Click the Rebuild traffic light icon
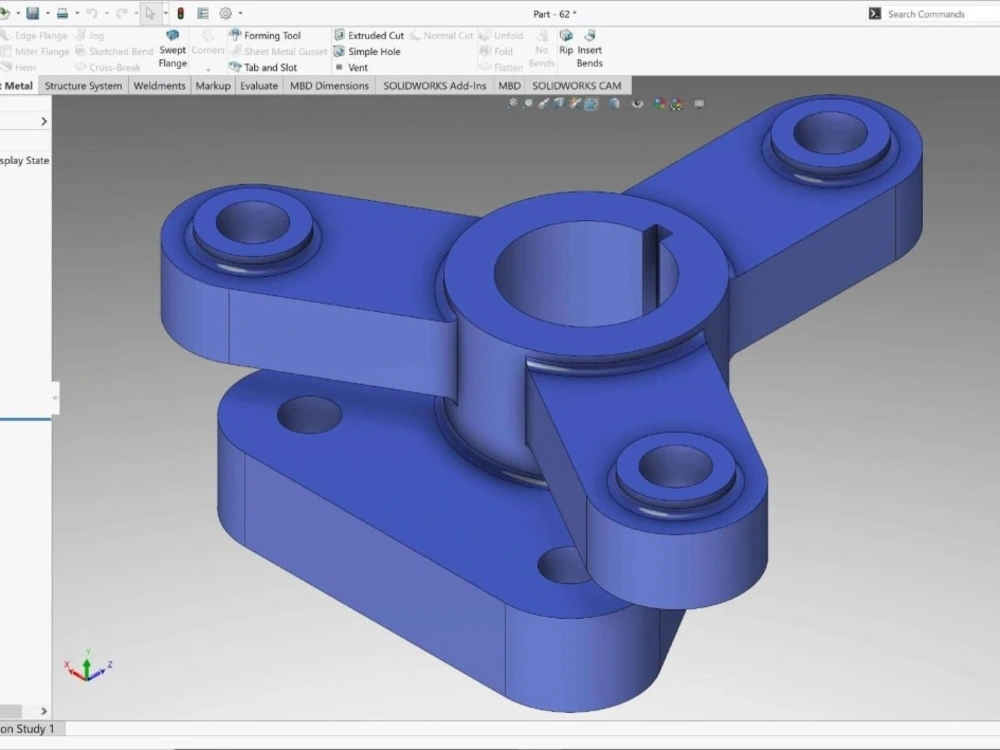 click(180, 13)
